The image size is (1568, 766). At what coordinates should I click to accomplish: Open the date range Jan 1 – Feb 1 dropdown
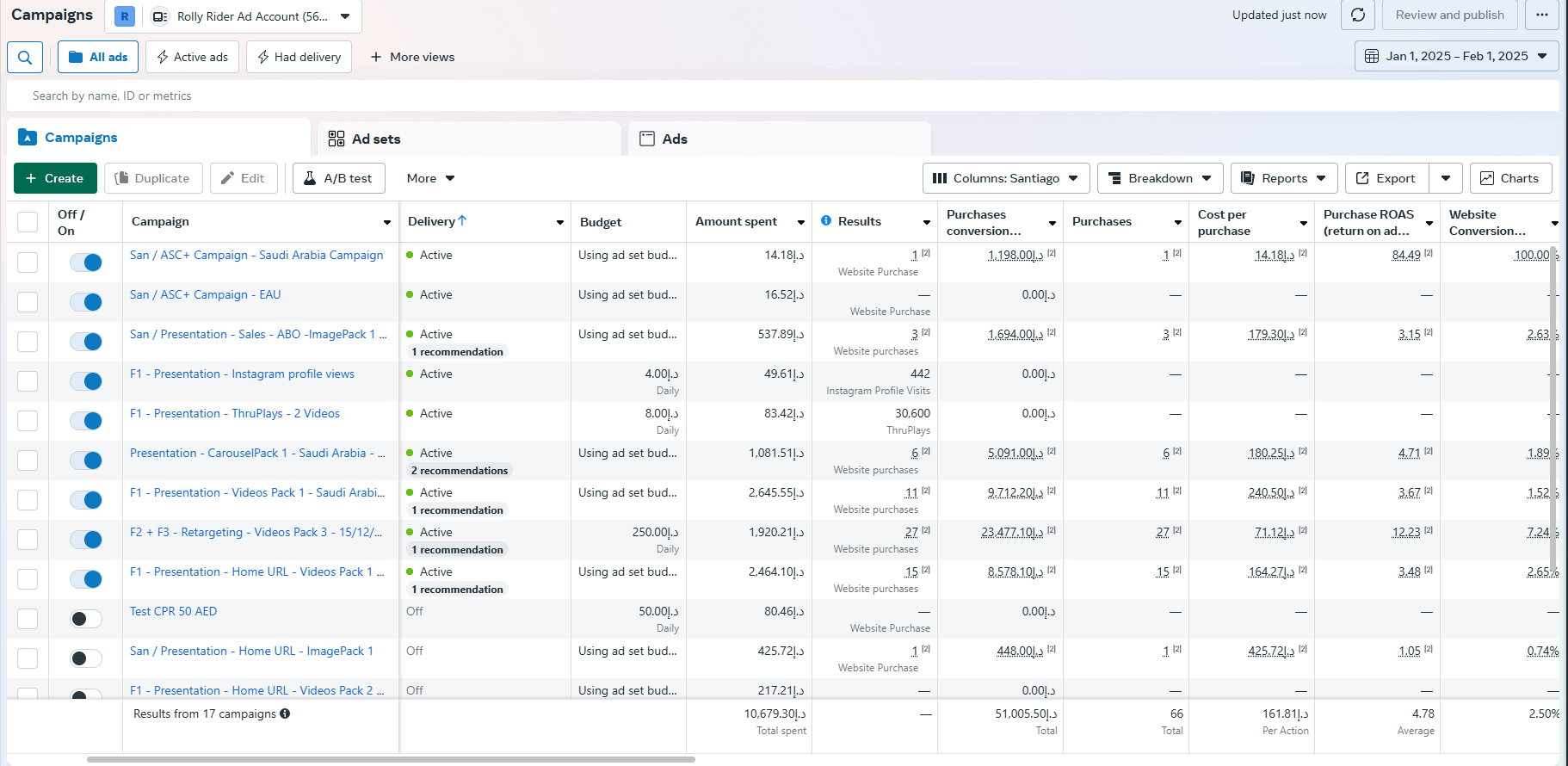tap(1456, 56)
